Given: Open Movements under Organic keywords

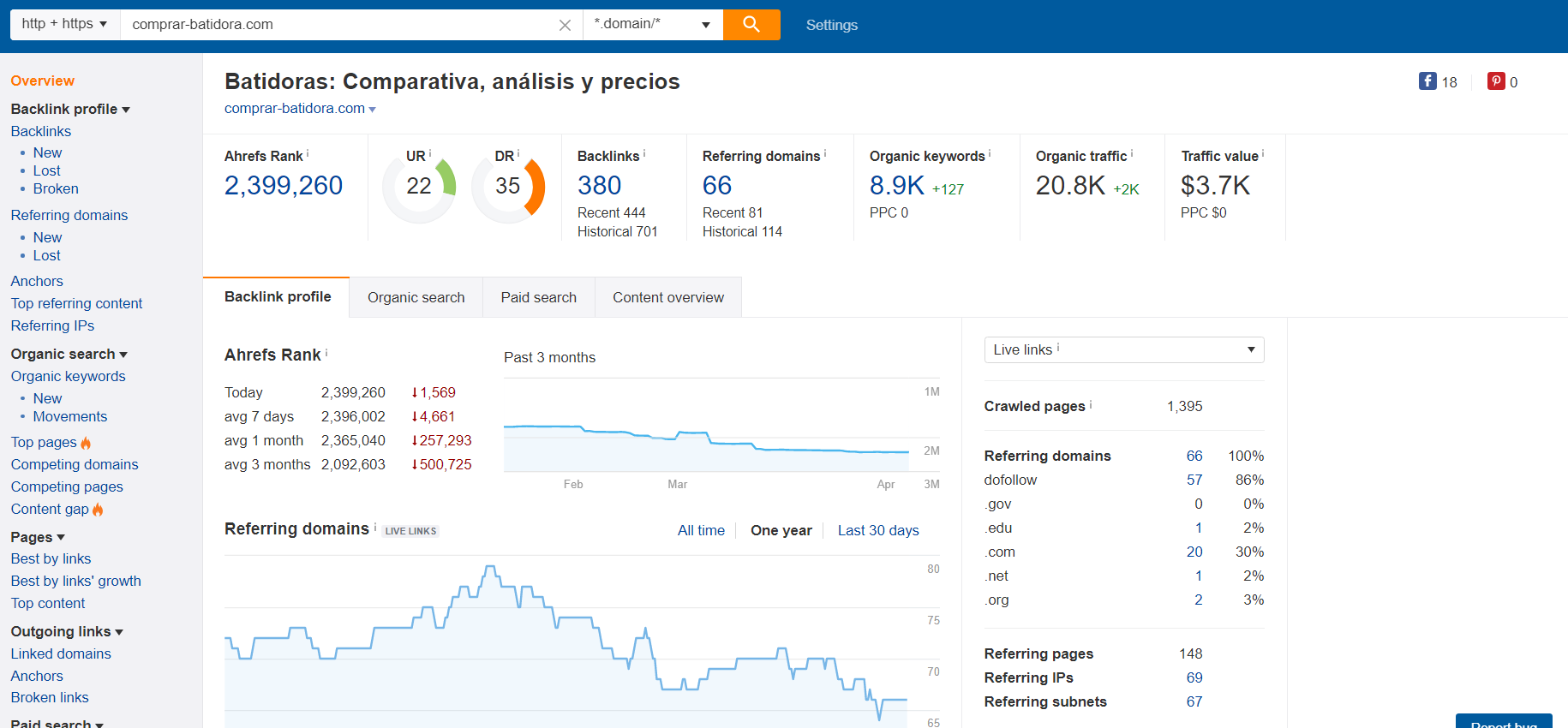Looking at the screenshot, I should coord(70,416).
